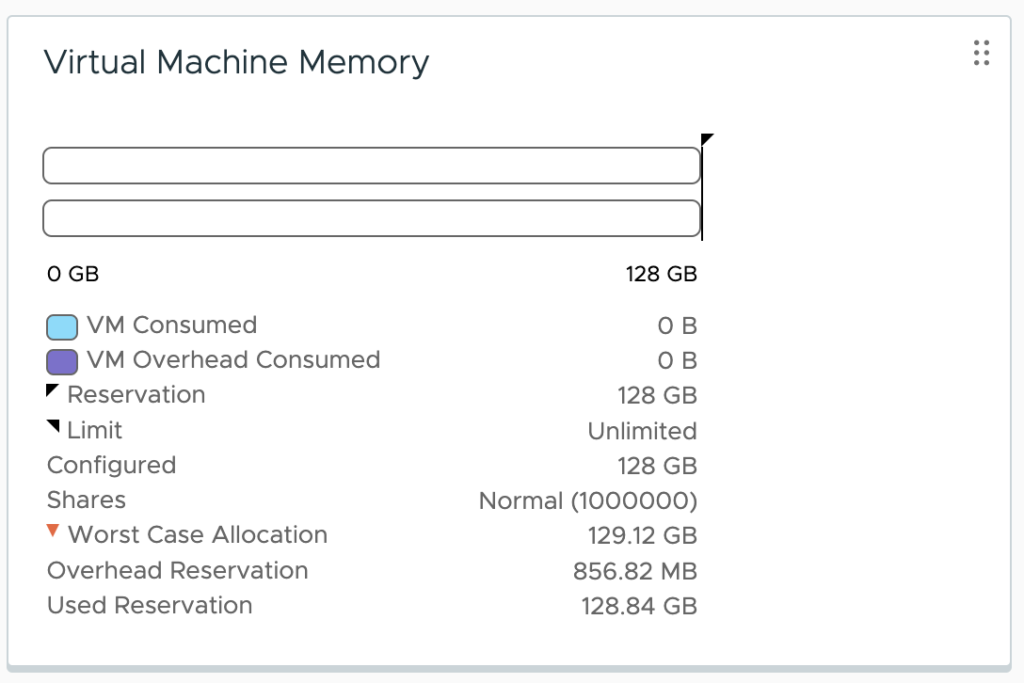
Task: Click the Unlimited limit value
Action: coord(642,431)
